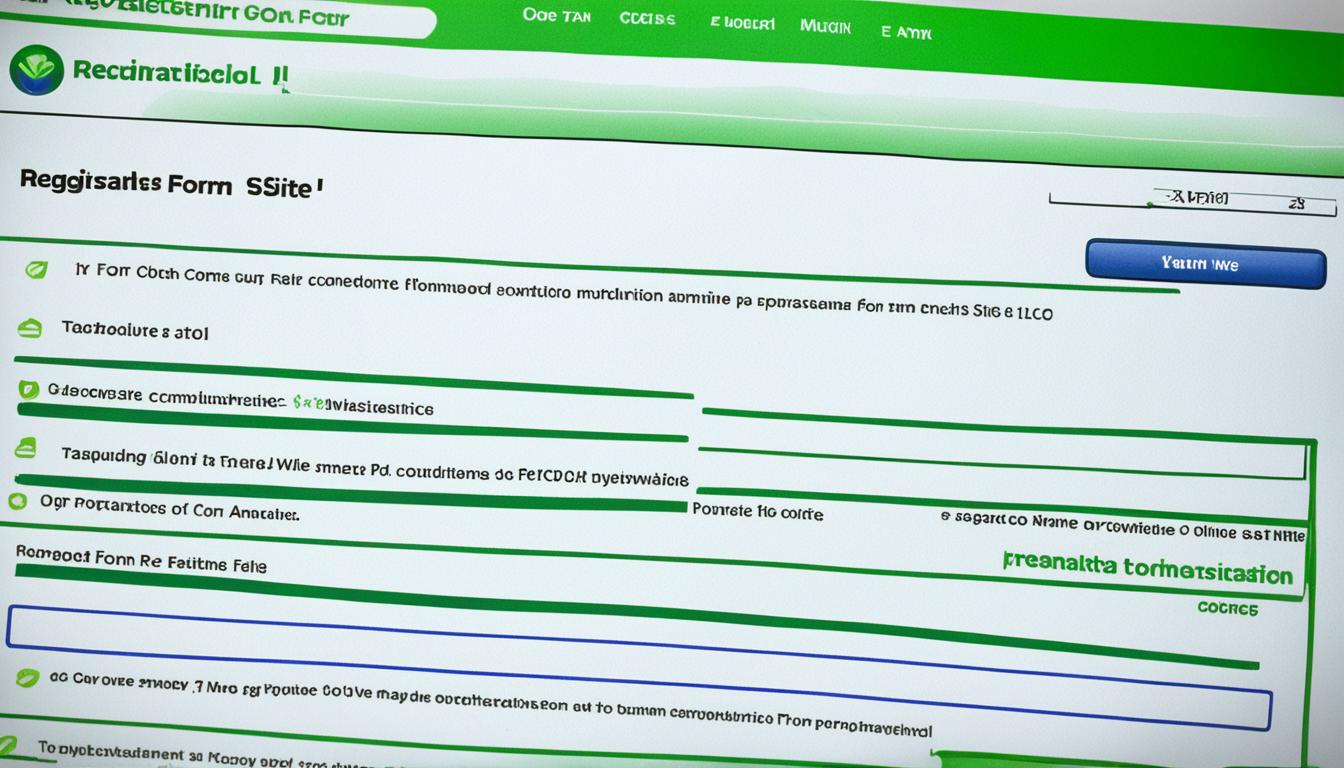
Task: Focus the search field at top right
Action: (1192, 201)
